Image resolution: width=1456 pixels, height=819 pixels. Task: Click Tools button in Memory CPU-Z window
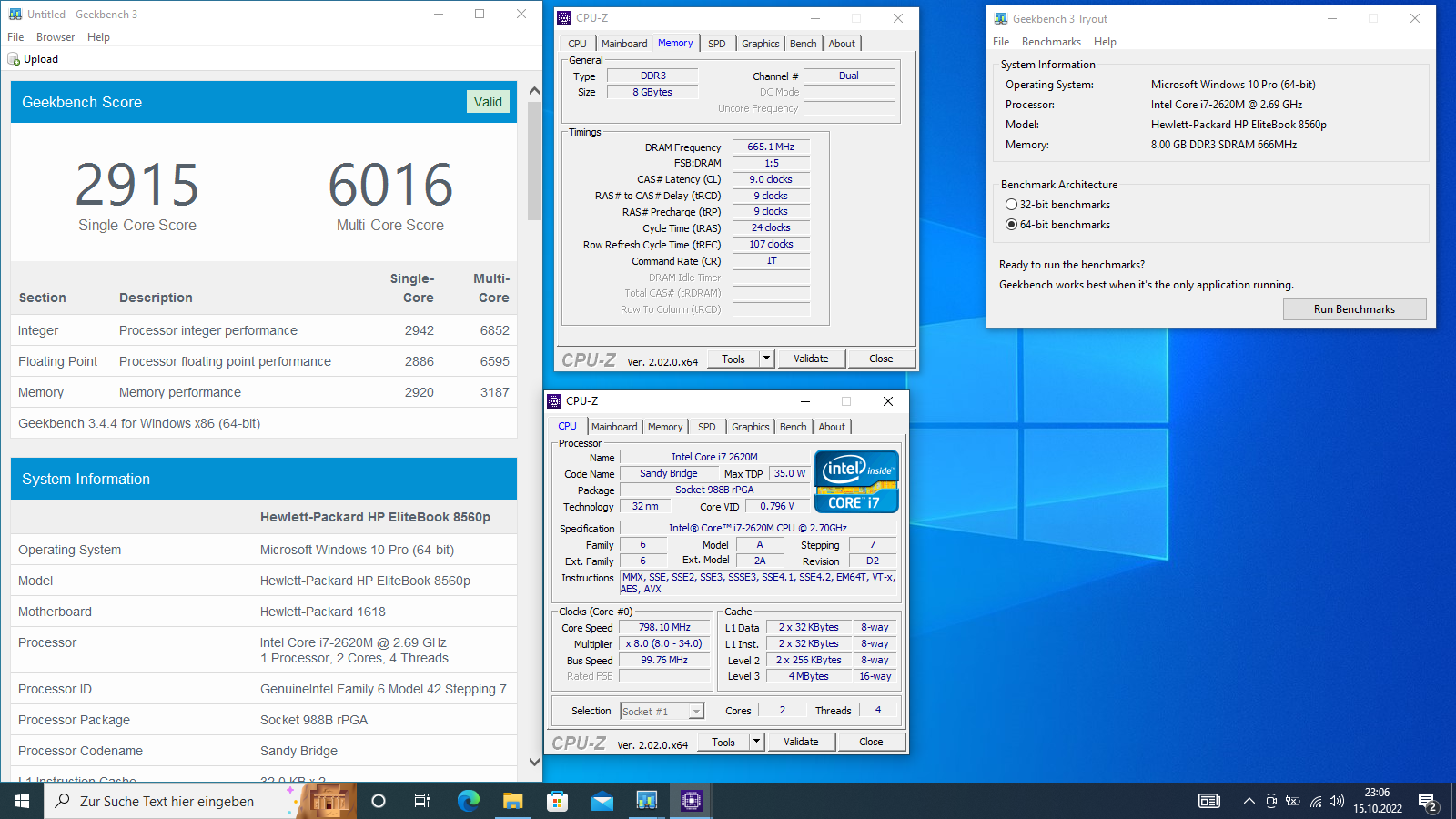(x=733, y=359)
